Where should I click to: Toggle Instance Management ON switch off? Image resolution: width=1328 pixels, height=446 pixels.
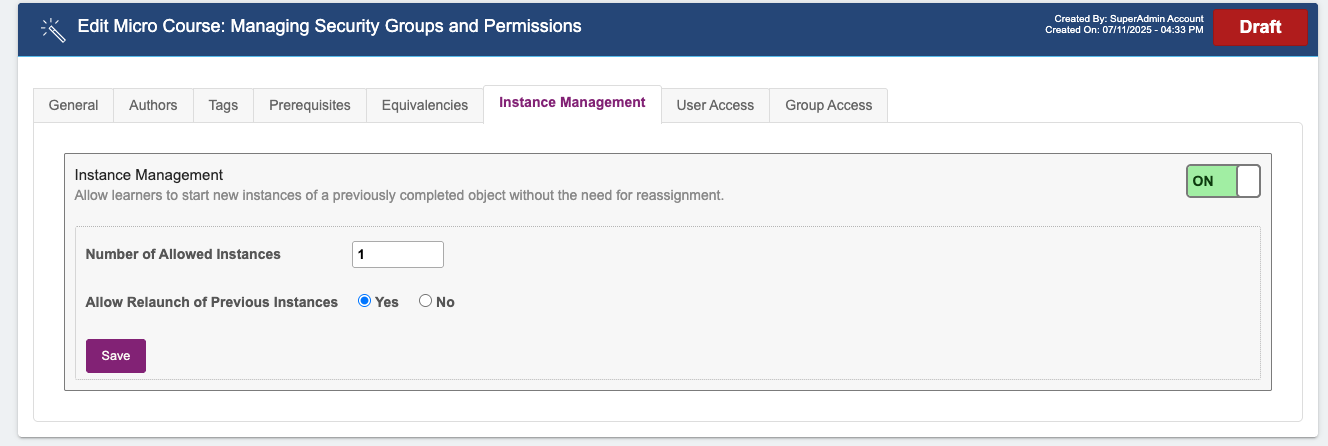click(x=1223, y=181)
